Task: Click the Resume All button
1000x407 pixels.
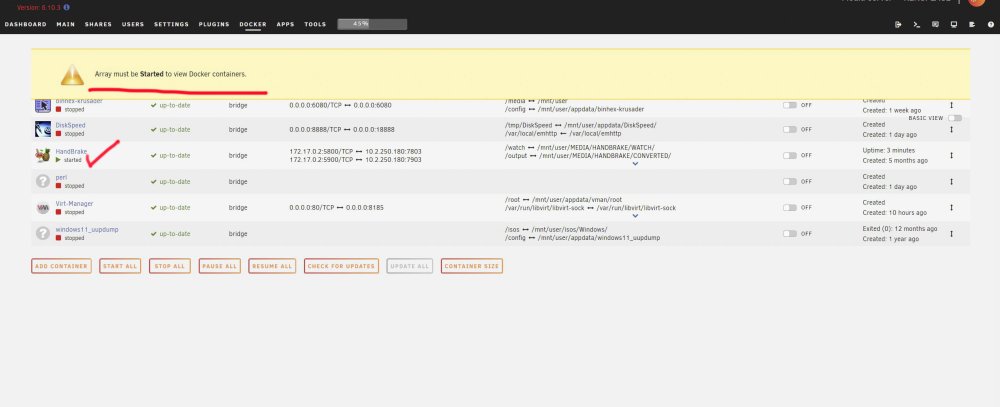Action: 272,266
